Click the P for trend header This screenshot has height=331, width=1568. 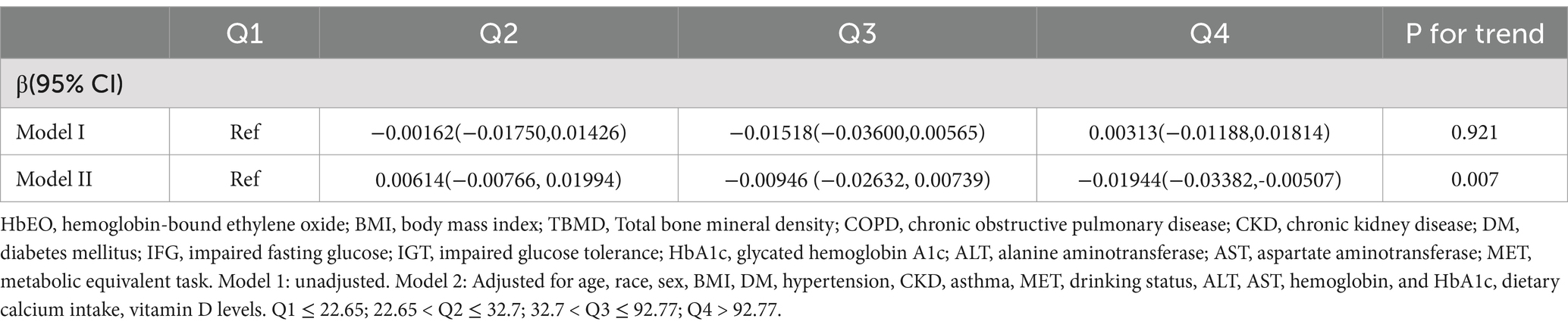(1475, 33)
